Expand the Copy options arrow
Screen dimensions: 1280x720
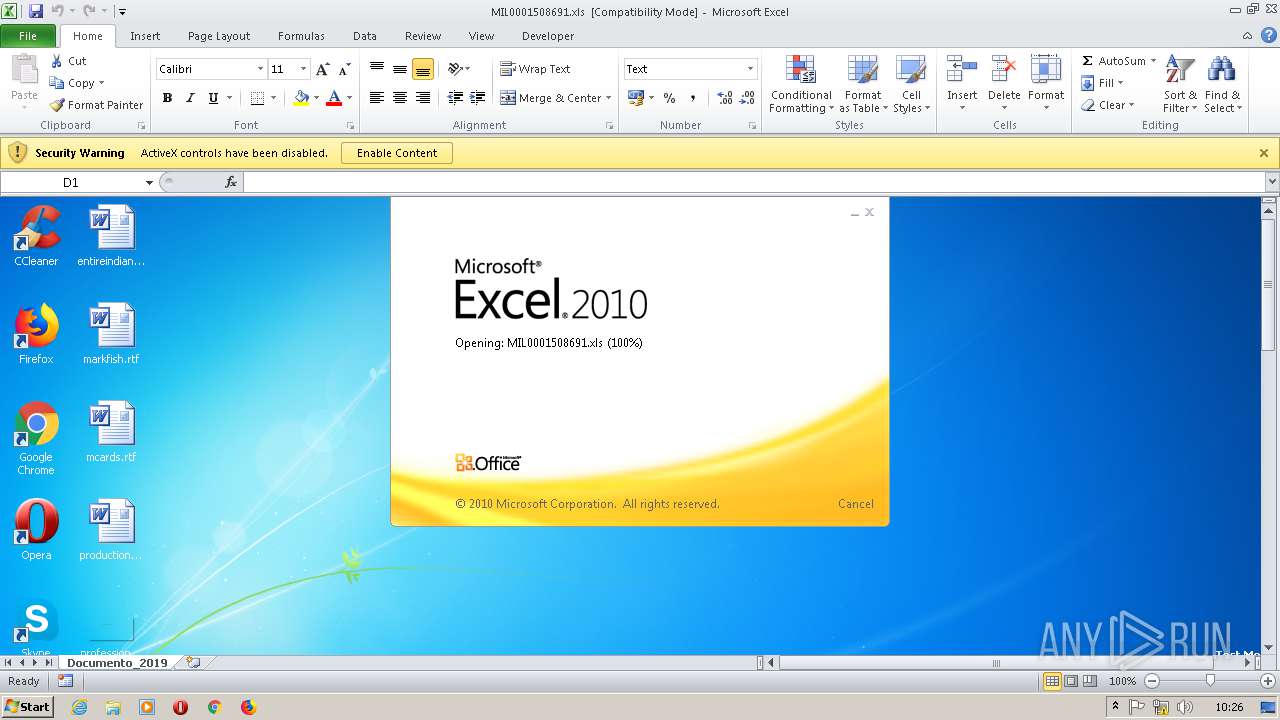click(101, 83)
